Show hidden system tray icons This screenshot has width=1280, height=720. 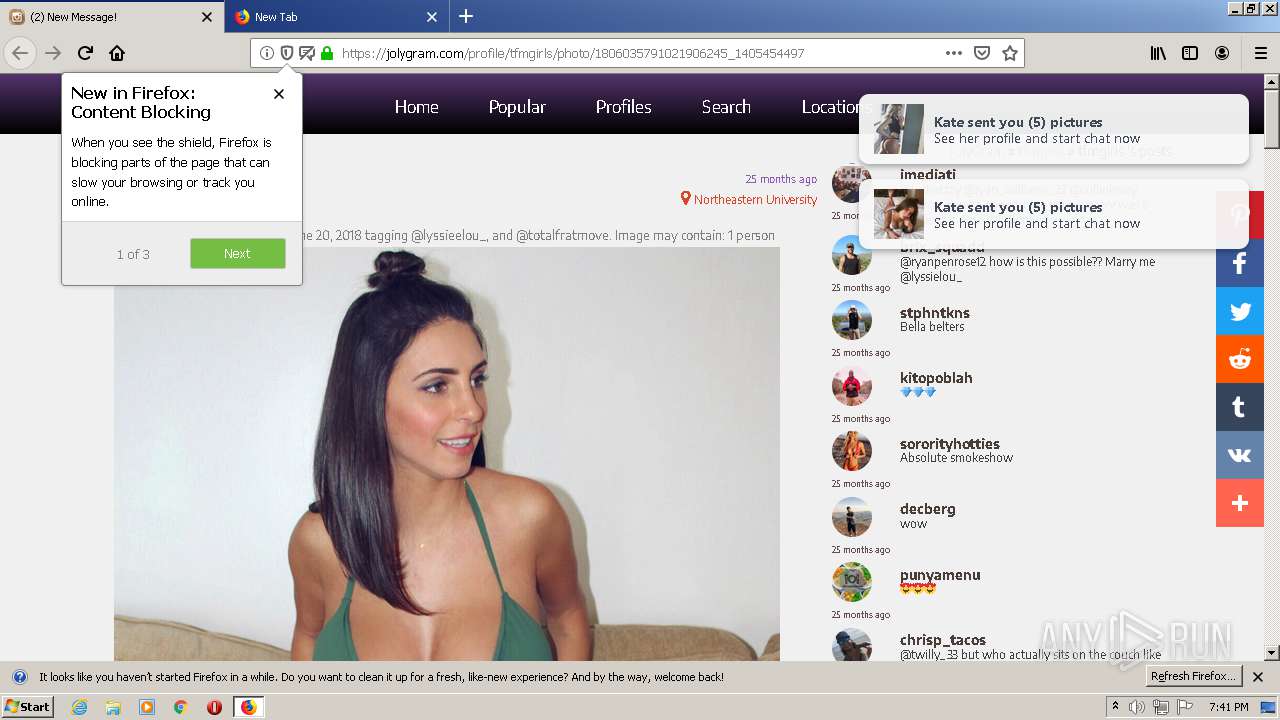pos(1115,707)
